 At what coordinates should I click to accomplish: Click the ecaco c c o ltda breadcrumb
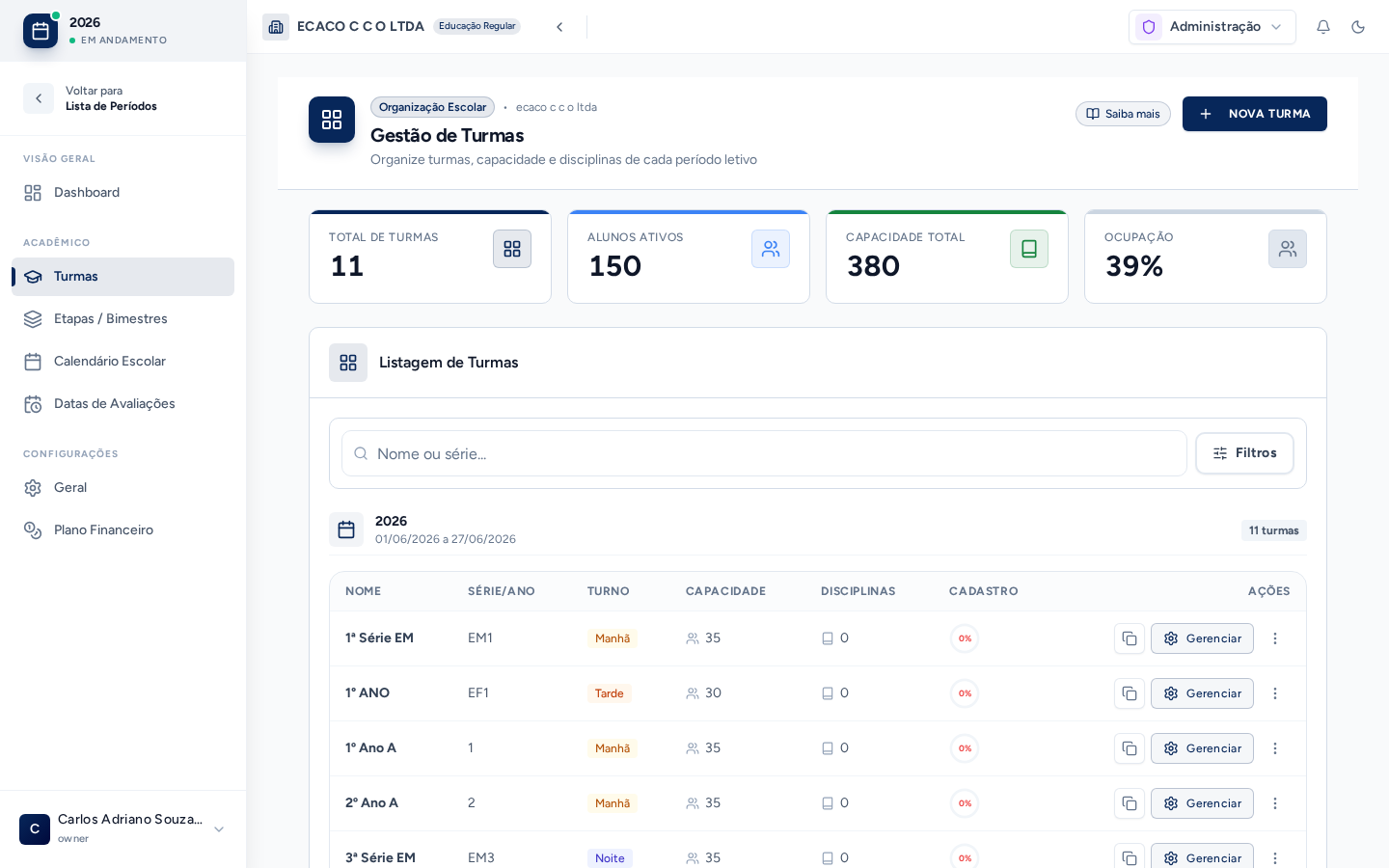(557, 107)
